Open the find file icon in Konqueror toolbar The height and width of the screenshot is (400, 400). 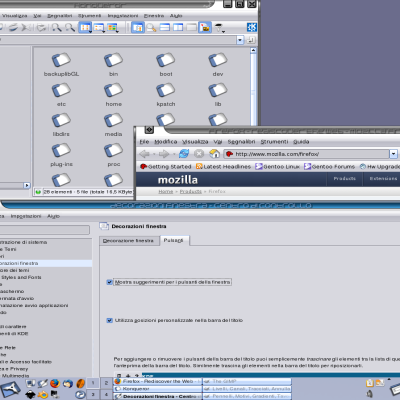[x=151, y=27]
